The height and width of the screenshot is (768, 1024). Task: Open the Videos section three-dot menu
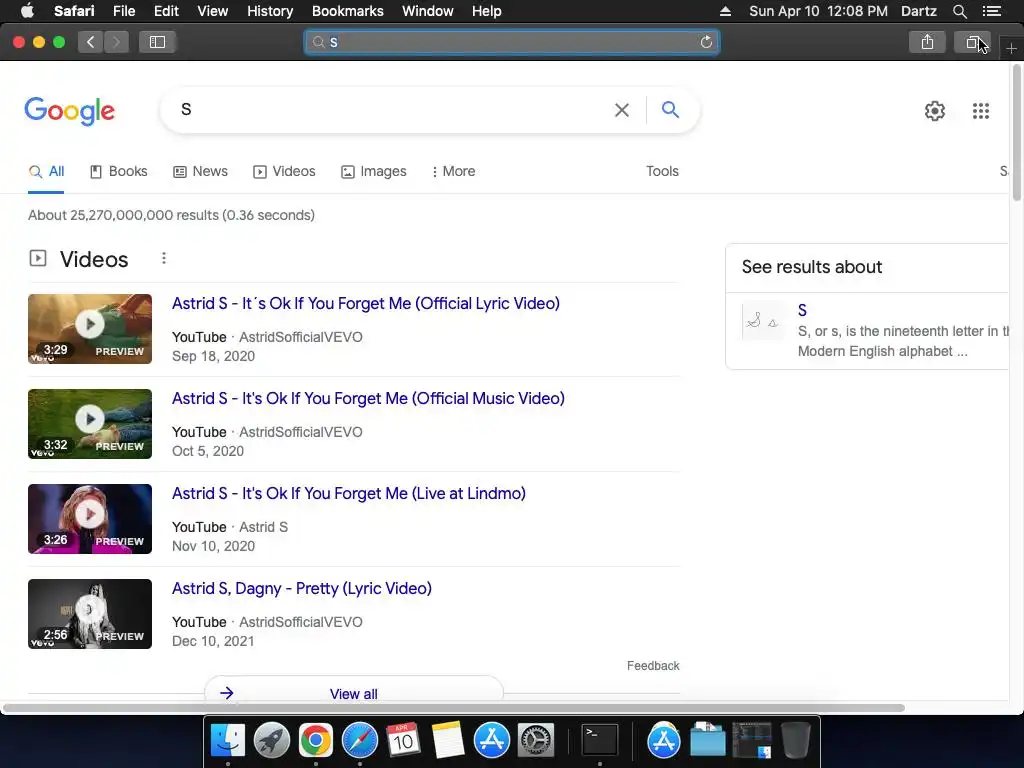[164, 259]
